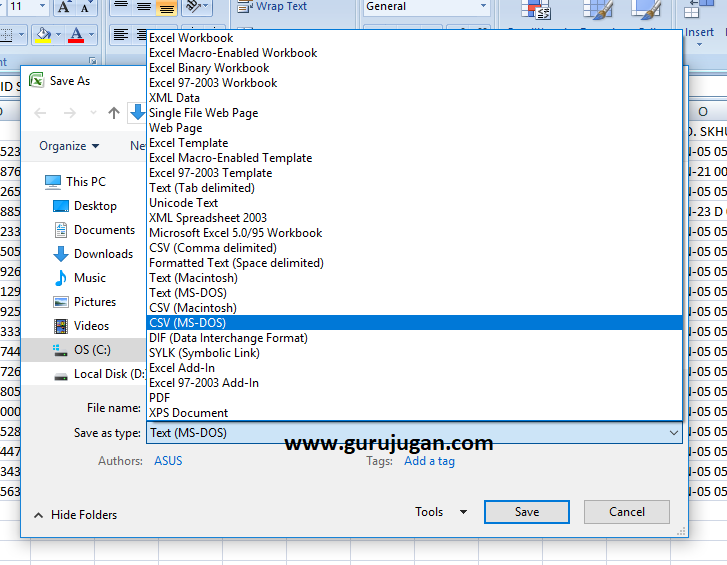Click the Fill Color bucket icon

click(44, 34)
